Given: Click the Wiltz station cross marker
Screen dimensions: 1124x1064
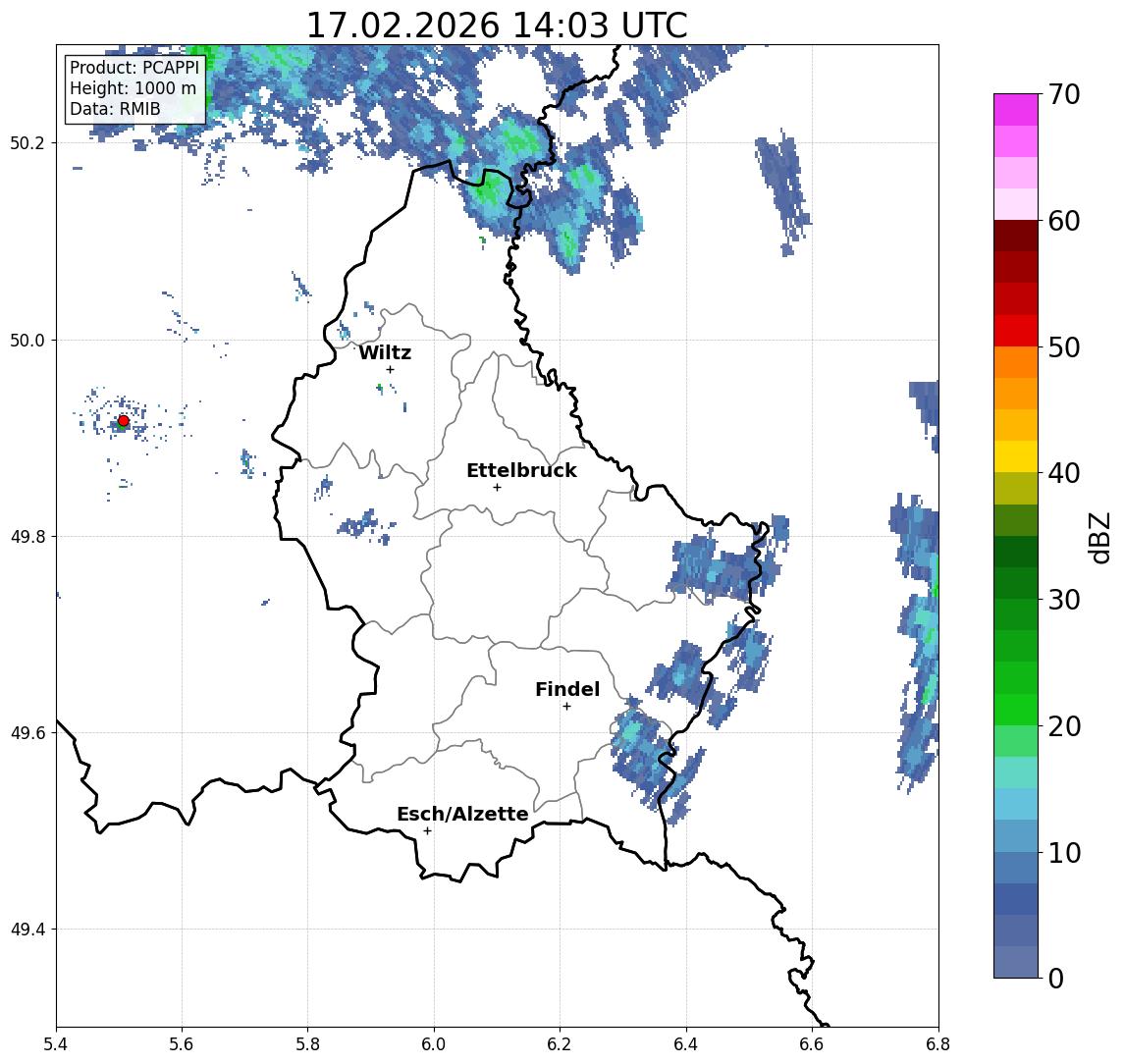Looking at the screenshot, I should [x=390, y=370].
